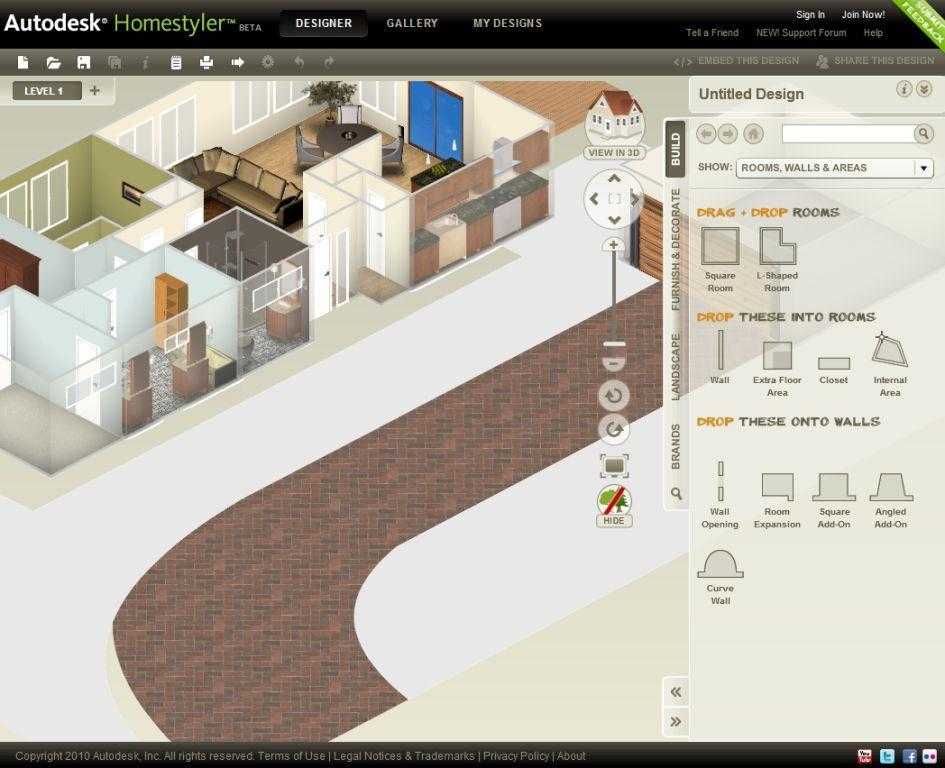Toggle the Hide landscape tree button
The height and width of the screenshot is (768, 945).
click(x=614, y=506)
